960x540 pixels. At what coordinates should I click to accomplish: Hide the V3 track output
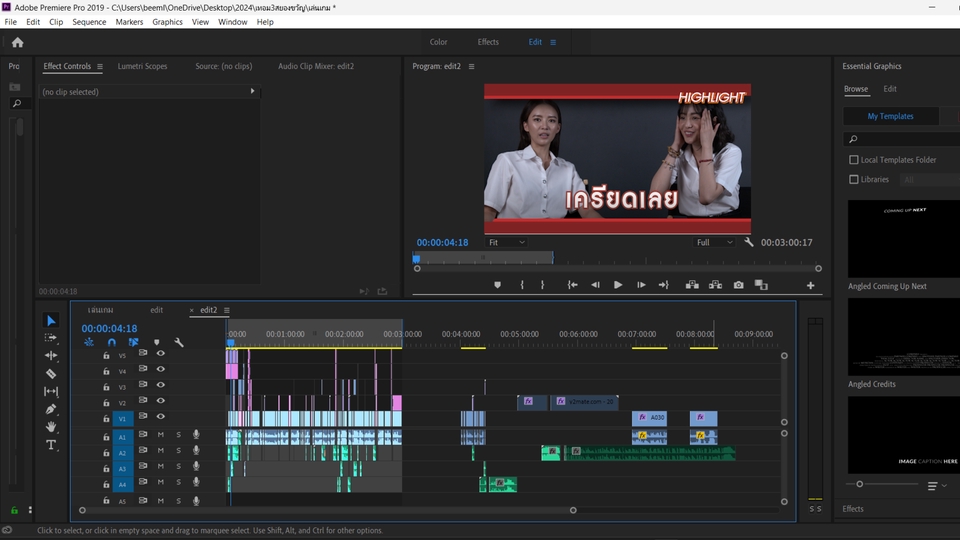point(160,385)
